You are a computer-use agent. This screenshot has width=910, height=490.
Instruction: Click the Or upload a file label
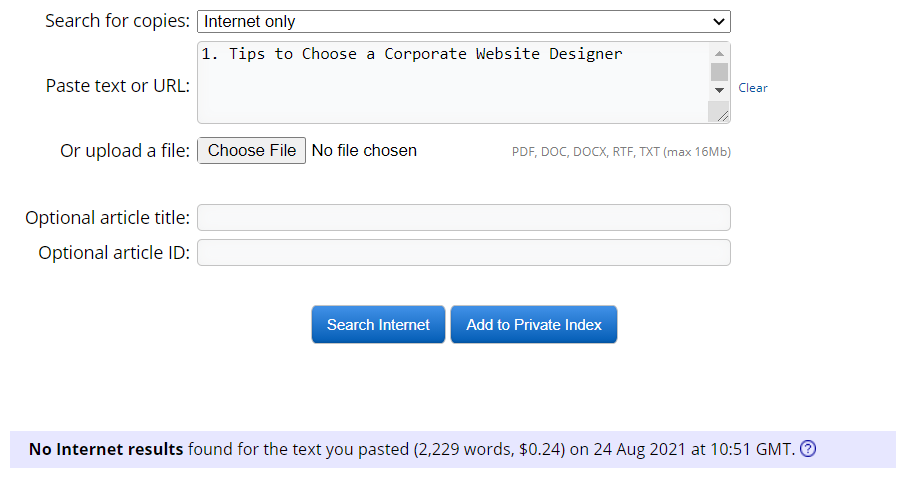pos(125,151)
